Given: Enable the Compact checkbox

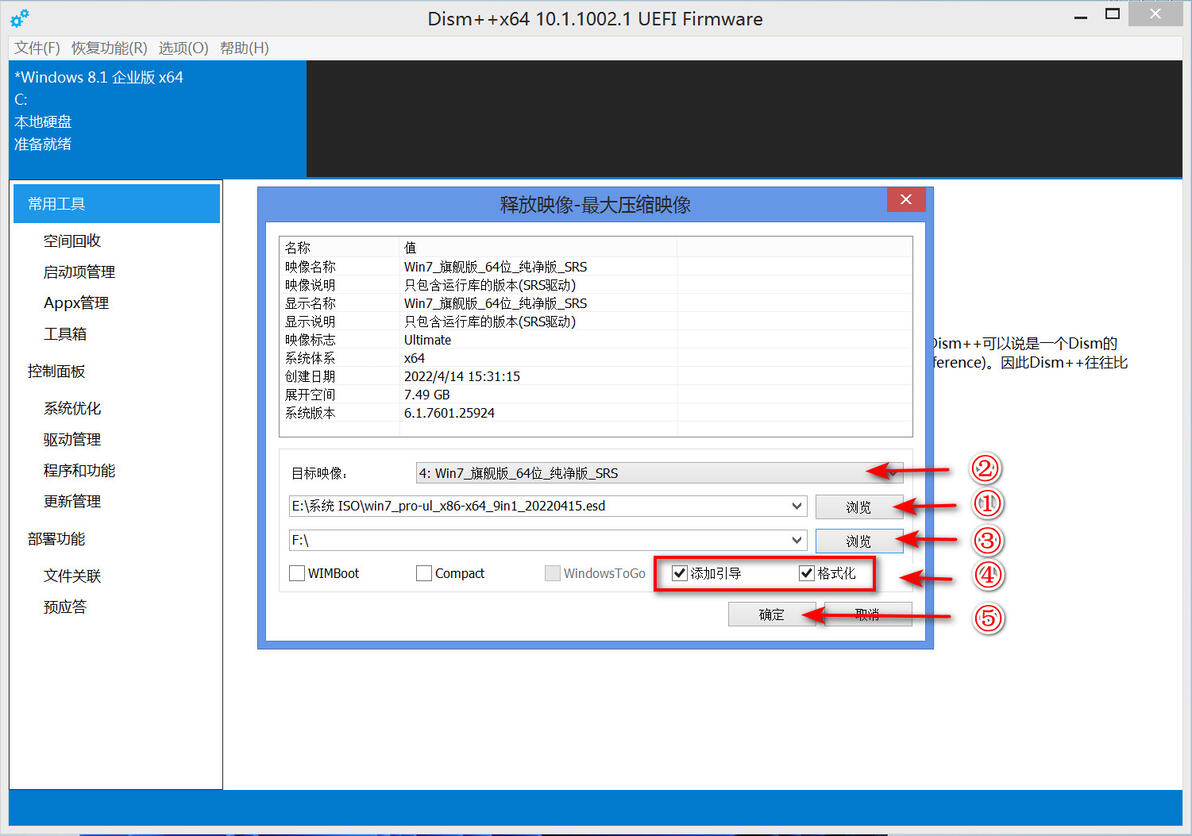Looking at the screenshot, I should [x=424, y=573].
